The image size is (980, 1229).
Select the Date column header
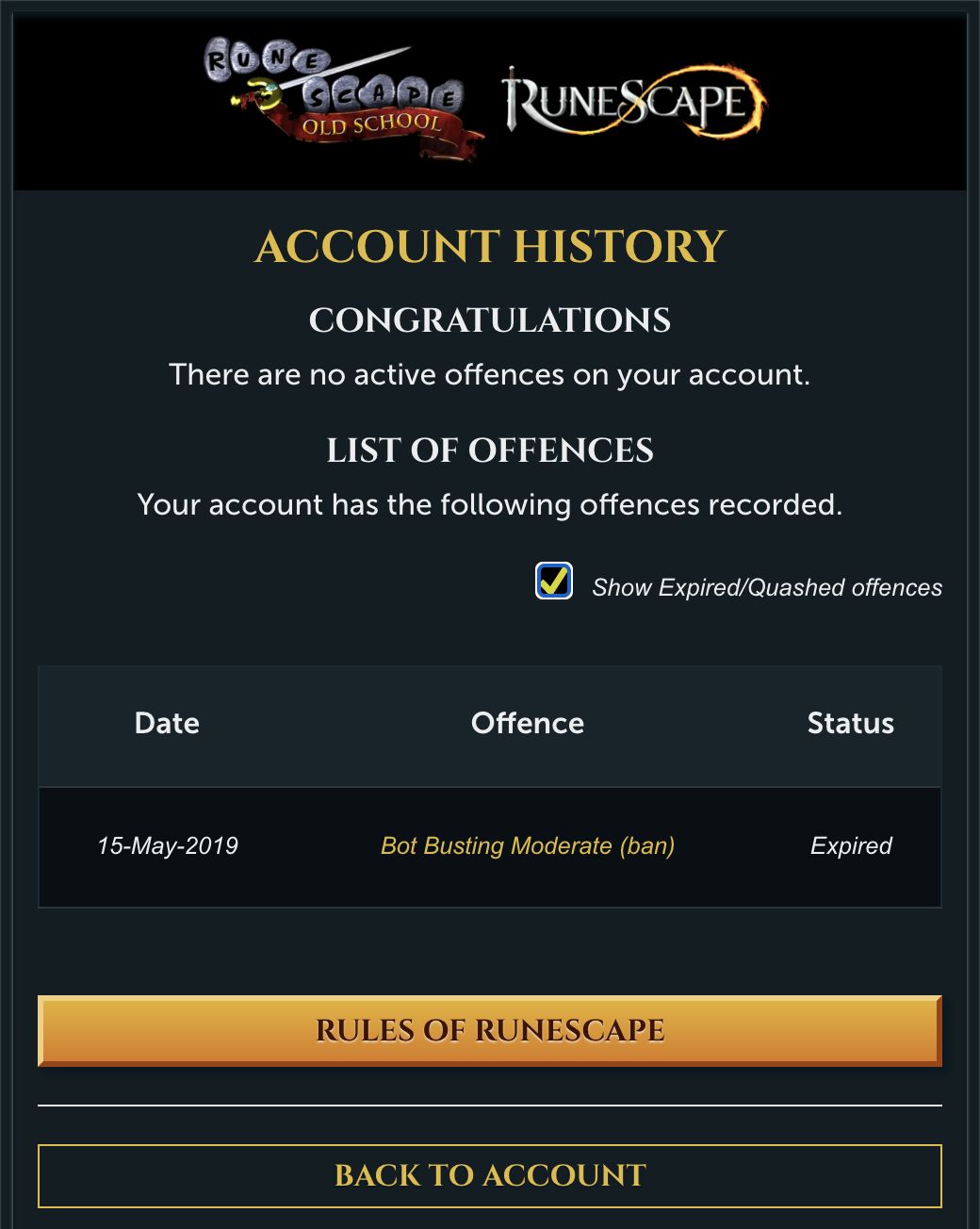pyautogui.click(x=167, y=723)
